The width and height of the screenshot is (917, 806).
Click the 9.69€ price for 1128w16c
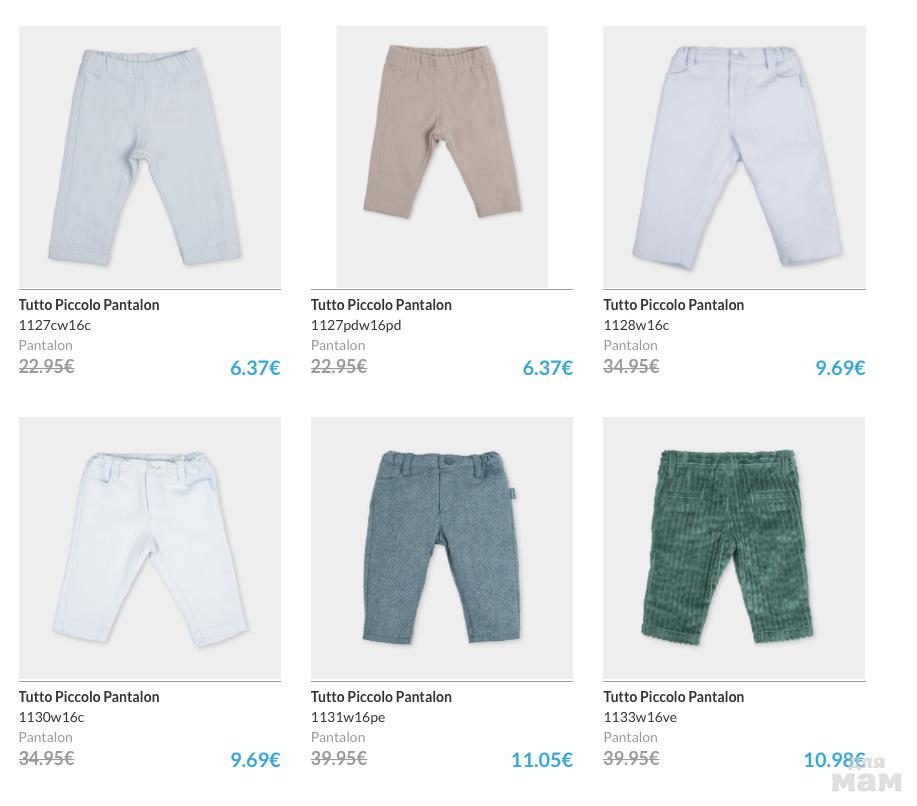pyautogui.click(x=840, y=368)
